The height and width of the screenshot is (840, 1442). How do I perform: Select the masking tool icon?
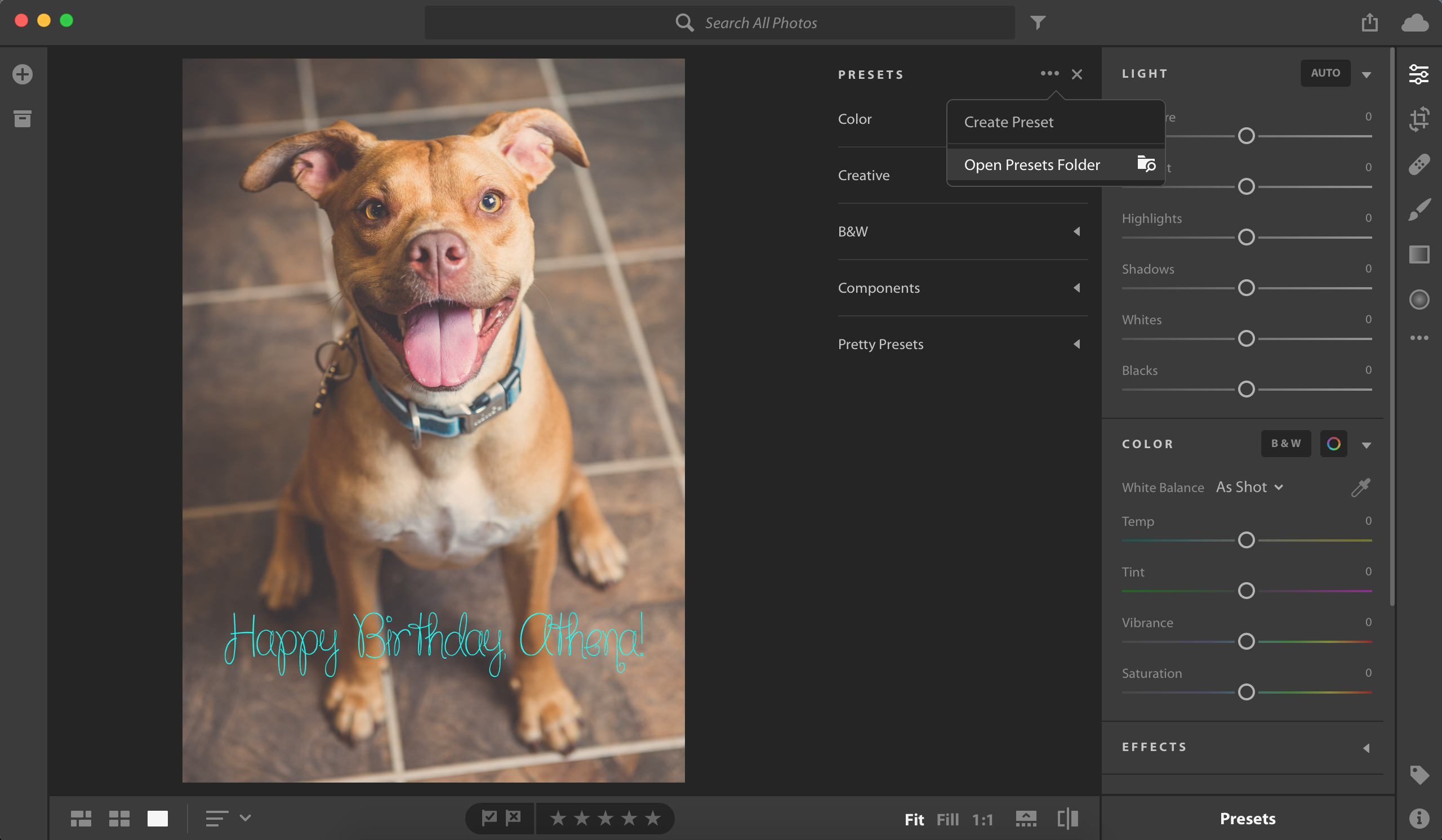coord(1421,298)
